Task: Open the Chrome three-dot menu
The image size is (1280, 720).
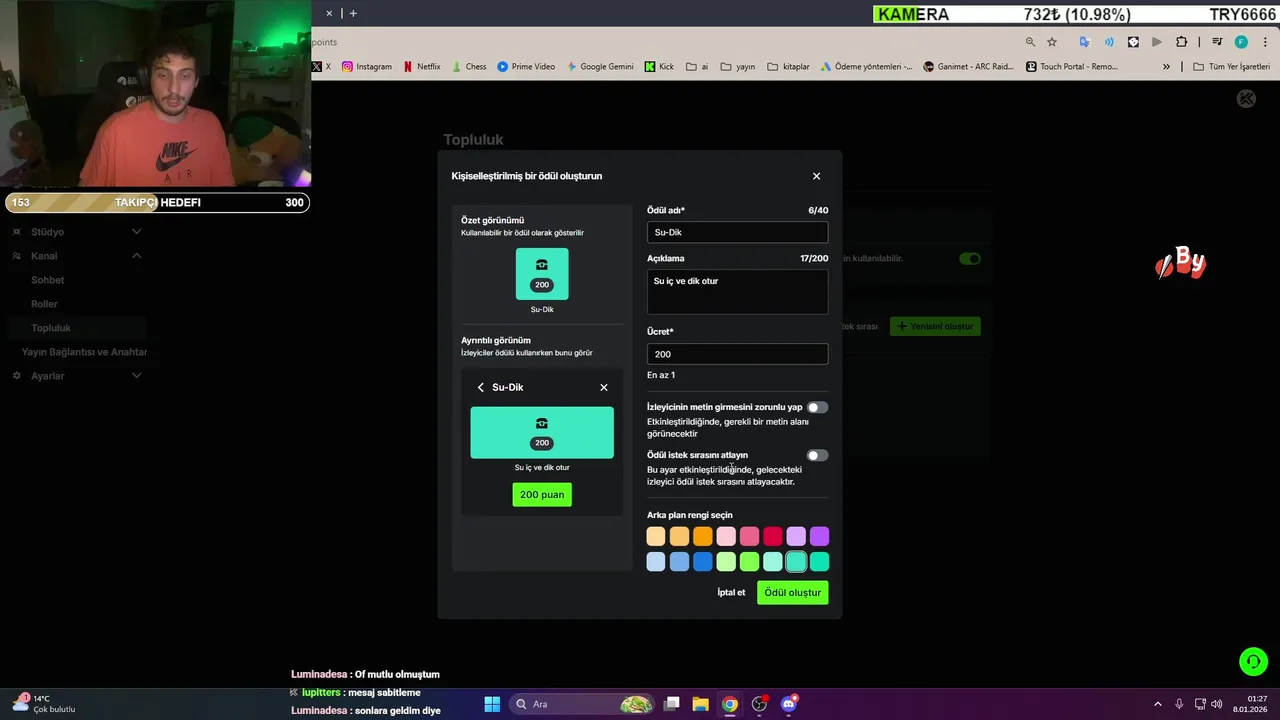Action: [1265, 42]
